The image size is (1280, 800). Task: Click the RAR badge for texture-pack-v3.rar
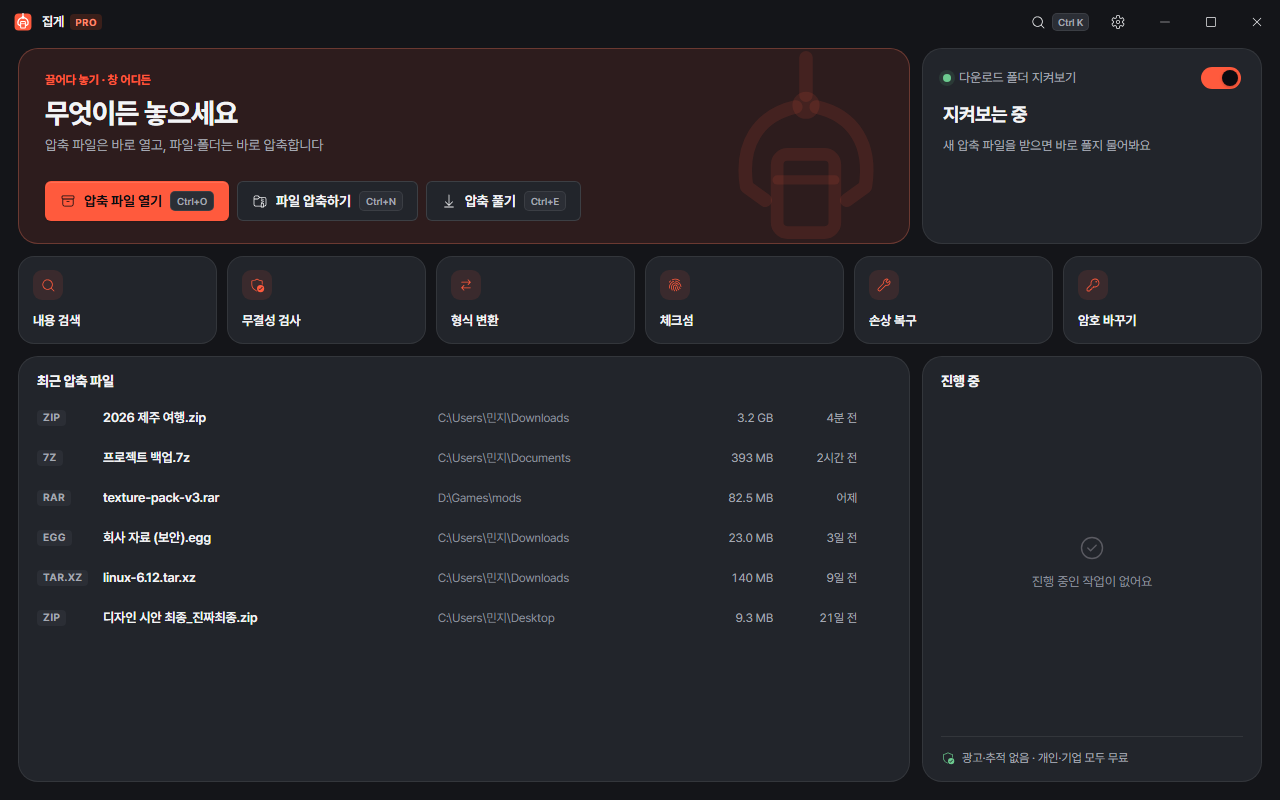click(x=53, y=498)
